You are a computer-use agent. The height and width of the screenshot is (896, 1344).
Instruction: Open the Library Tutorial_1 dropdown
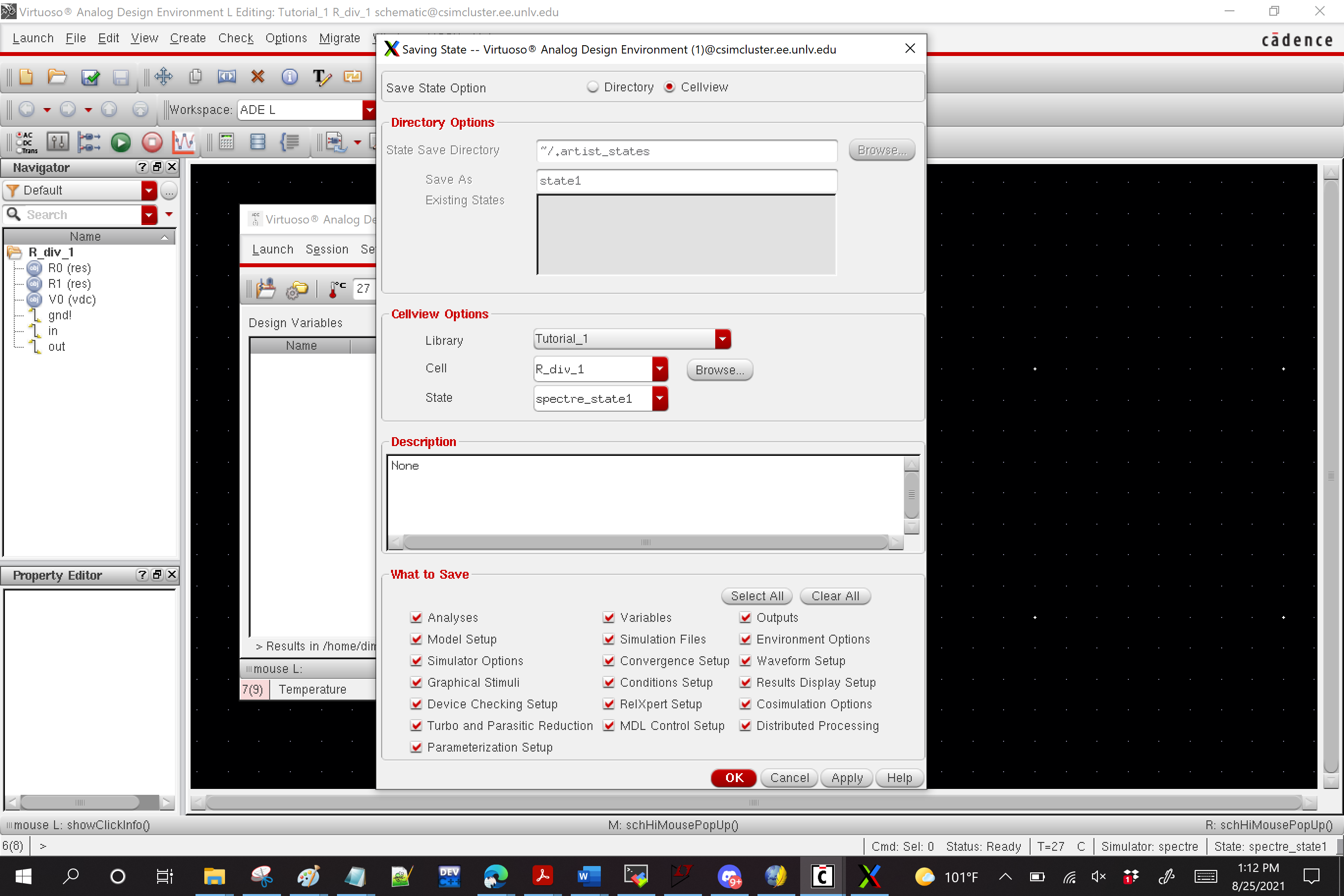(722, 339)
